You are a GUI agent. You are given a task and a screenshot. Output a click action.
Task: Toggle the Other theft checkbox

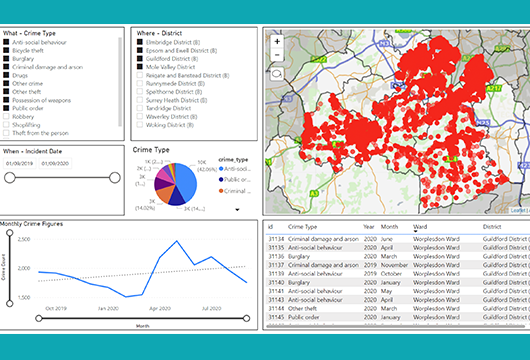pyautogui.click(x=6, y=92)
